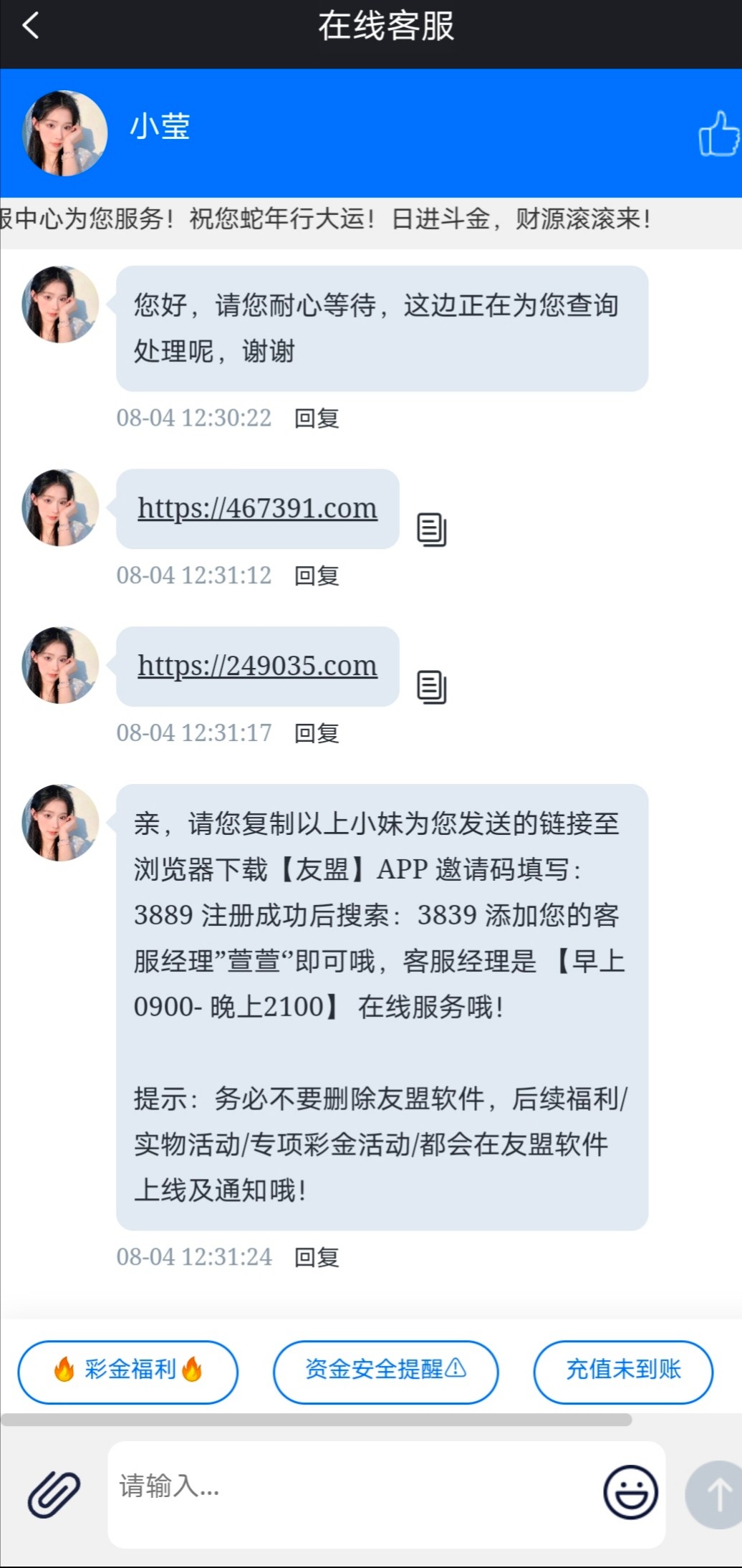Reply to the 12:31:12 message via 回复

317,575
